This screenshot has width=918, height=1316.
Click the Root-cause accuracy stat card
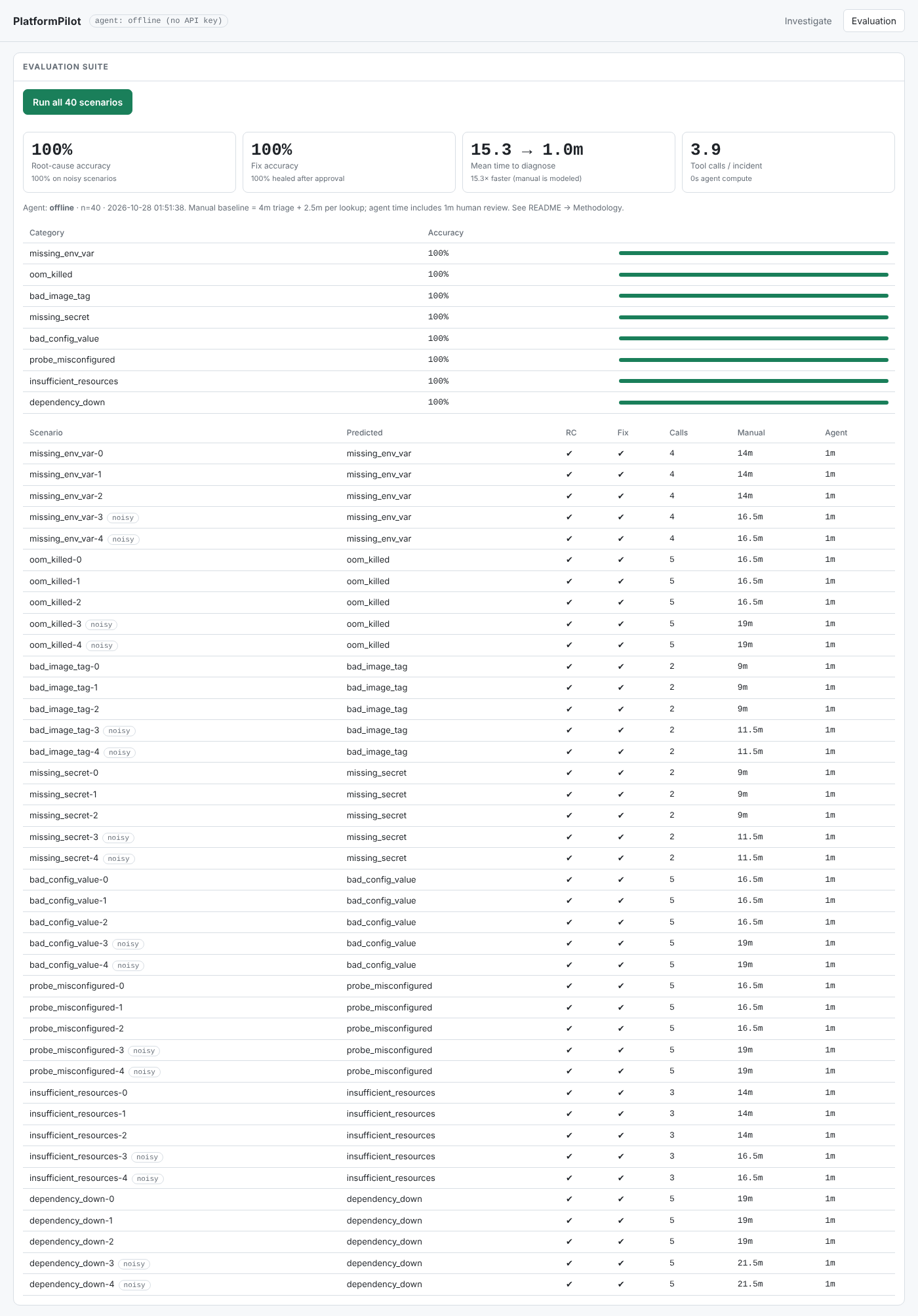pyautogui.click(x=129, y=162)
